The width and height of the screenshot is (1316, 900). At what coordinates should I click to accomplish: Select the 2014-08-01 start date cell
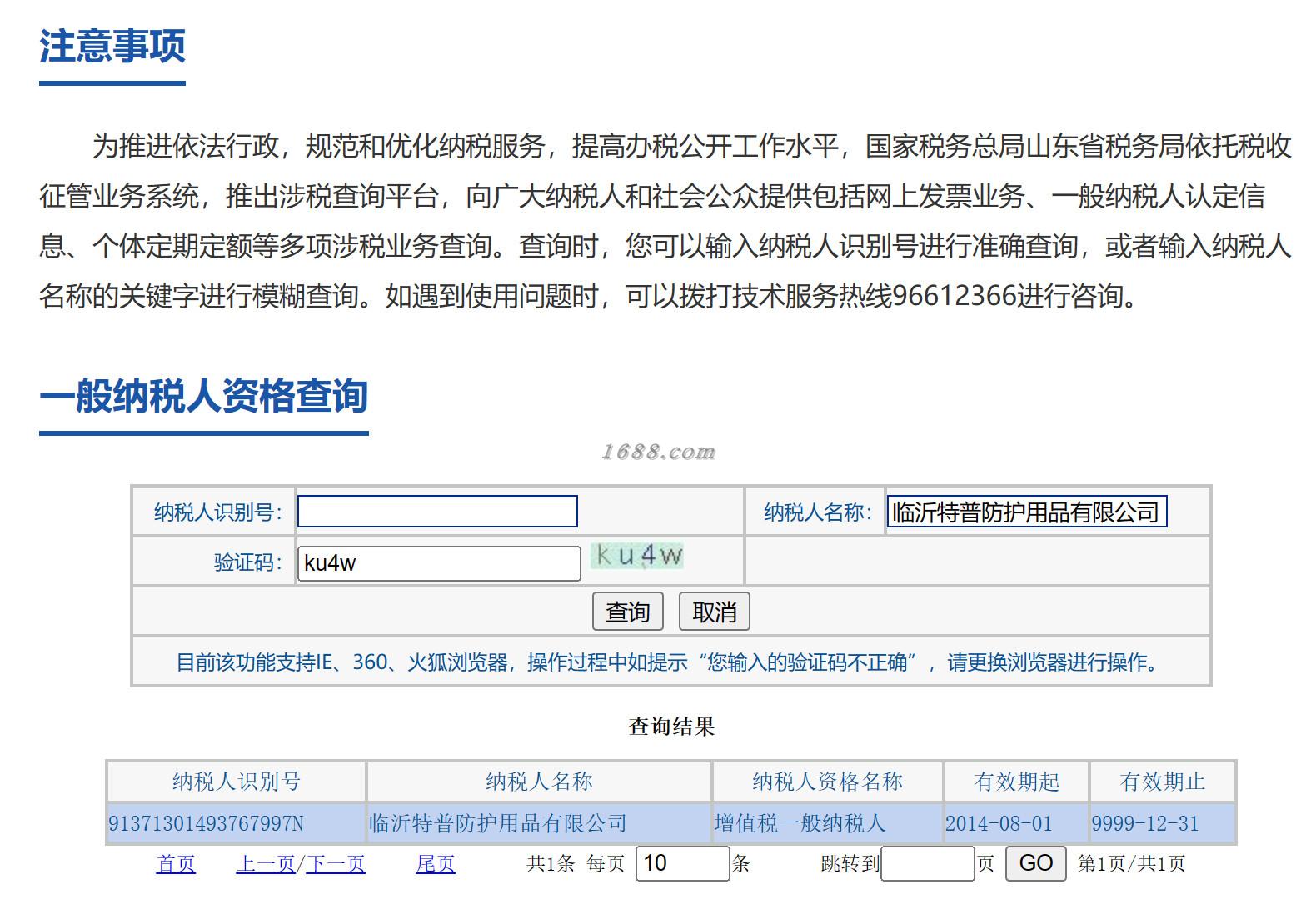pyautogui.click(x=1016, y=823)
